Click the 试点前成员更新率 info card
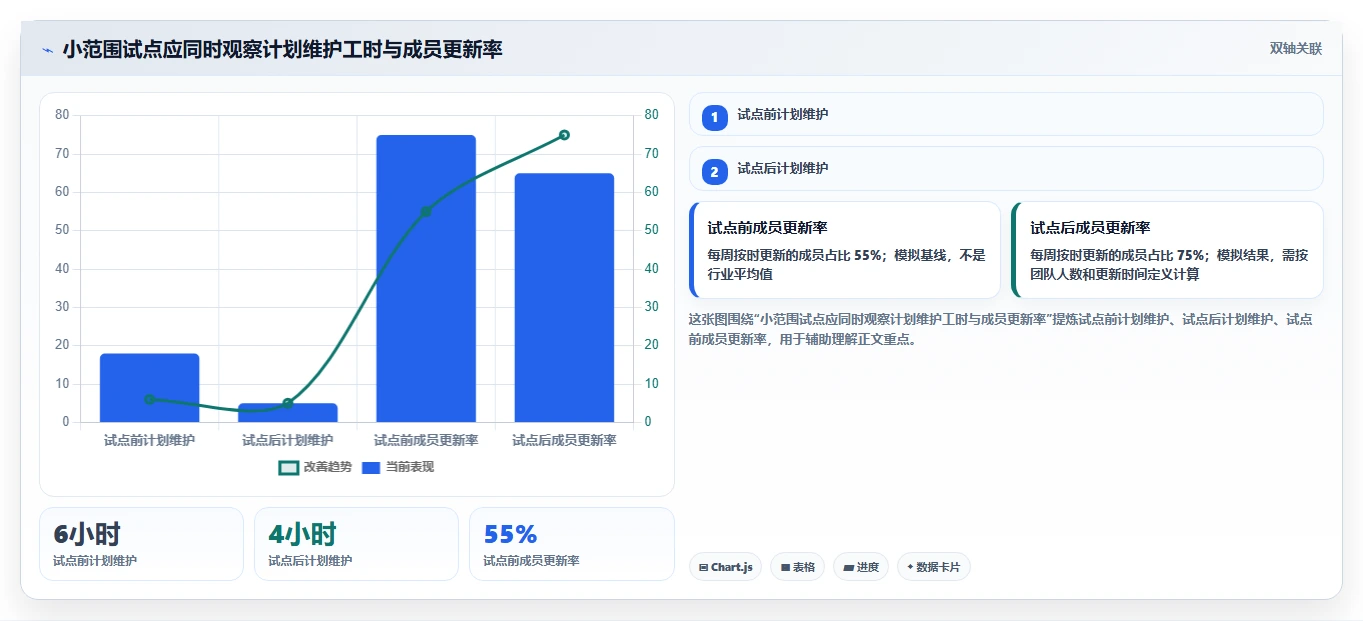Screen dimensions: 1363x621 pyautogui.click(x=845, y=250)
